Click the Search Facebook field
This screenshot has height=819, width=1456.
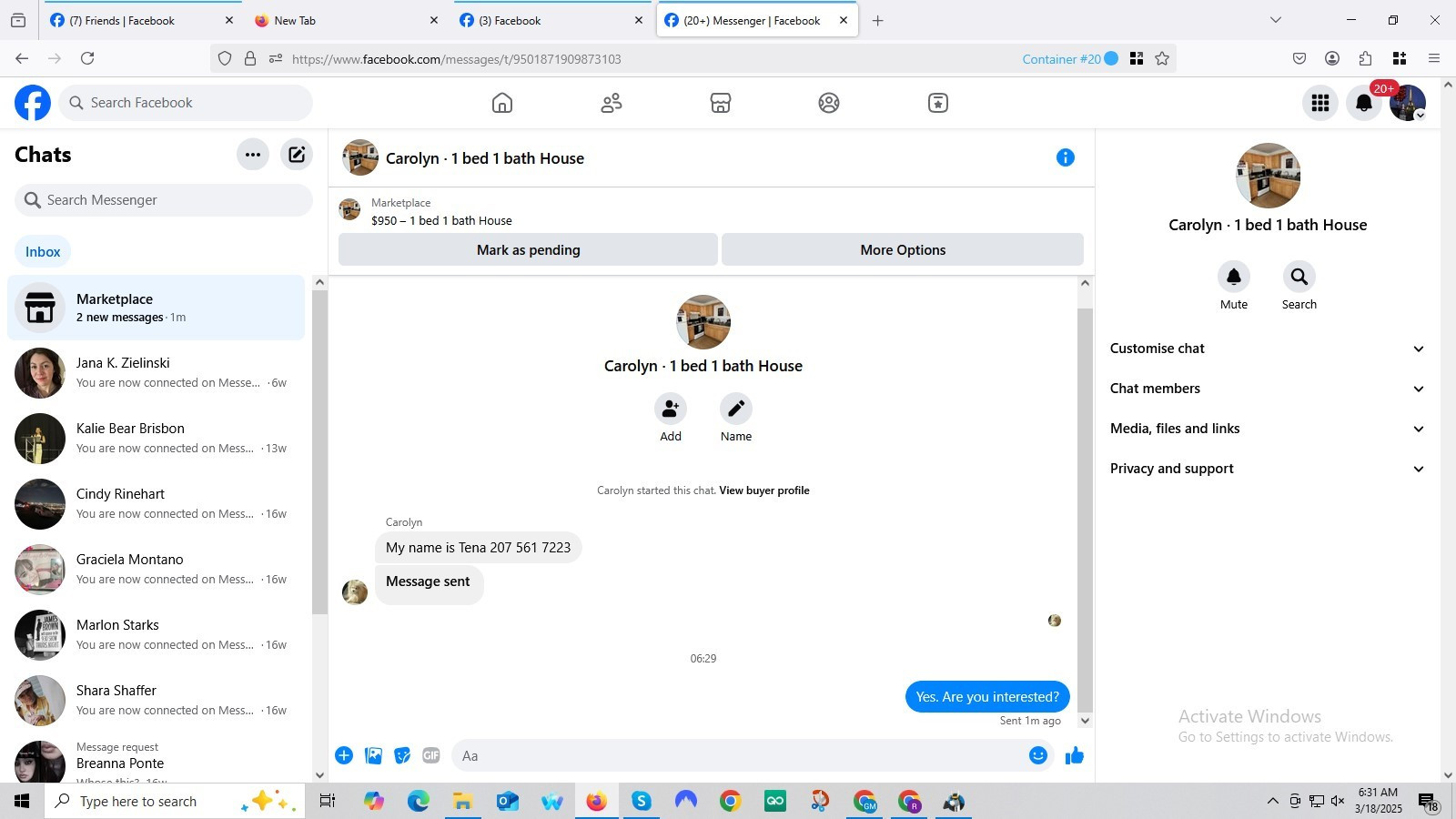[187, 103]
